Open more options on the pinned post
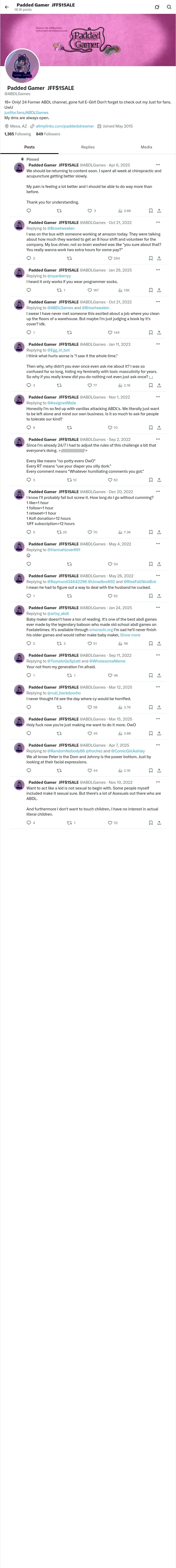 click(158, 165)
